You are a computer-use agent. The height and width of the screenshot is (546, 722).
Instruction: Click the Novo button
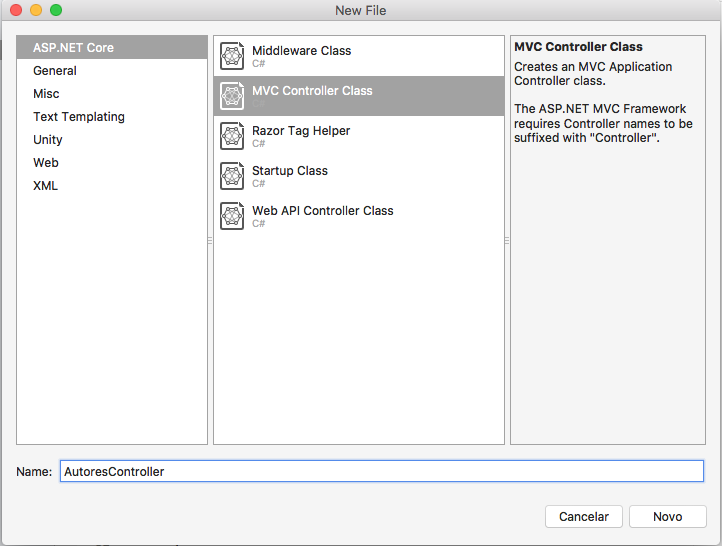pyautogui.click(x=667, y=517)
